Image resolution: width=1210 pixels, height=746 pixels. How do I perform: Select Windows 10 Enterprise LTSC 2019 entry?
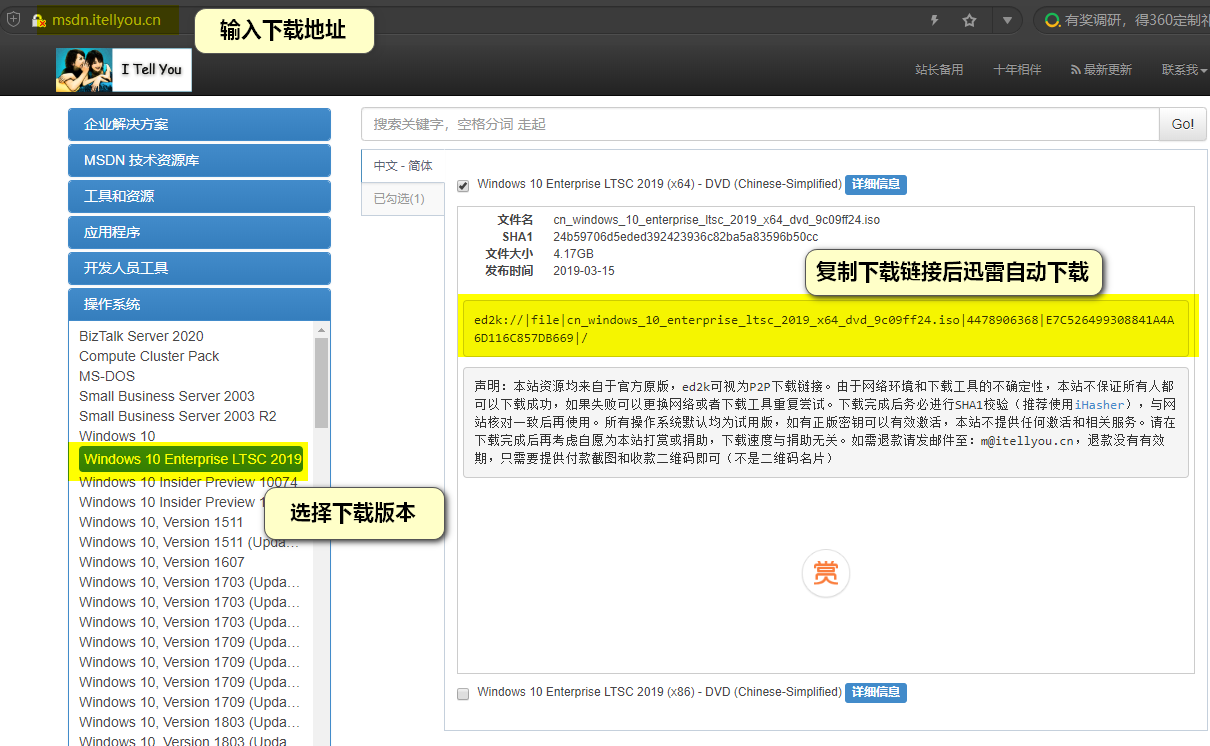coord(192,459)
